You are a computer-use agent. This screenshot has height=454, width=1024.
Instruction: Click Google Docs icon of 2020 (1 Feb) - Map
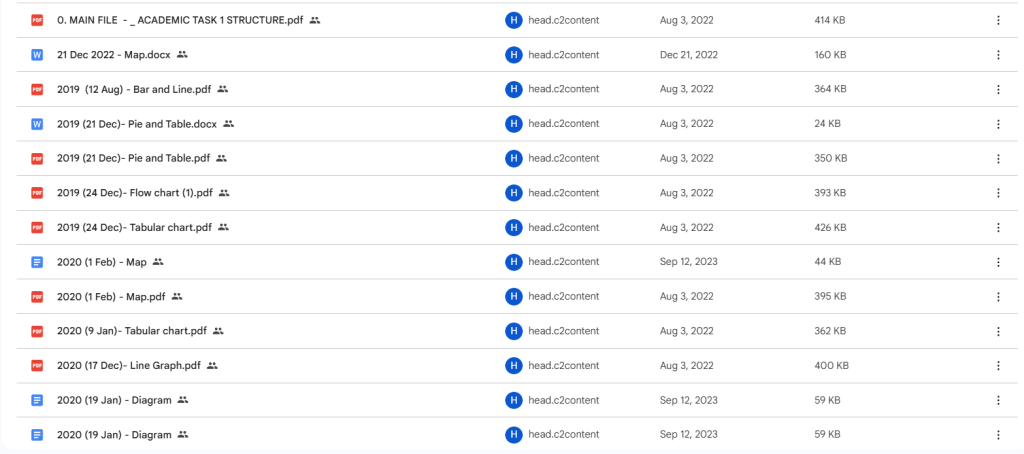click(x=37, y=262)
